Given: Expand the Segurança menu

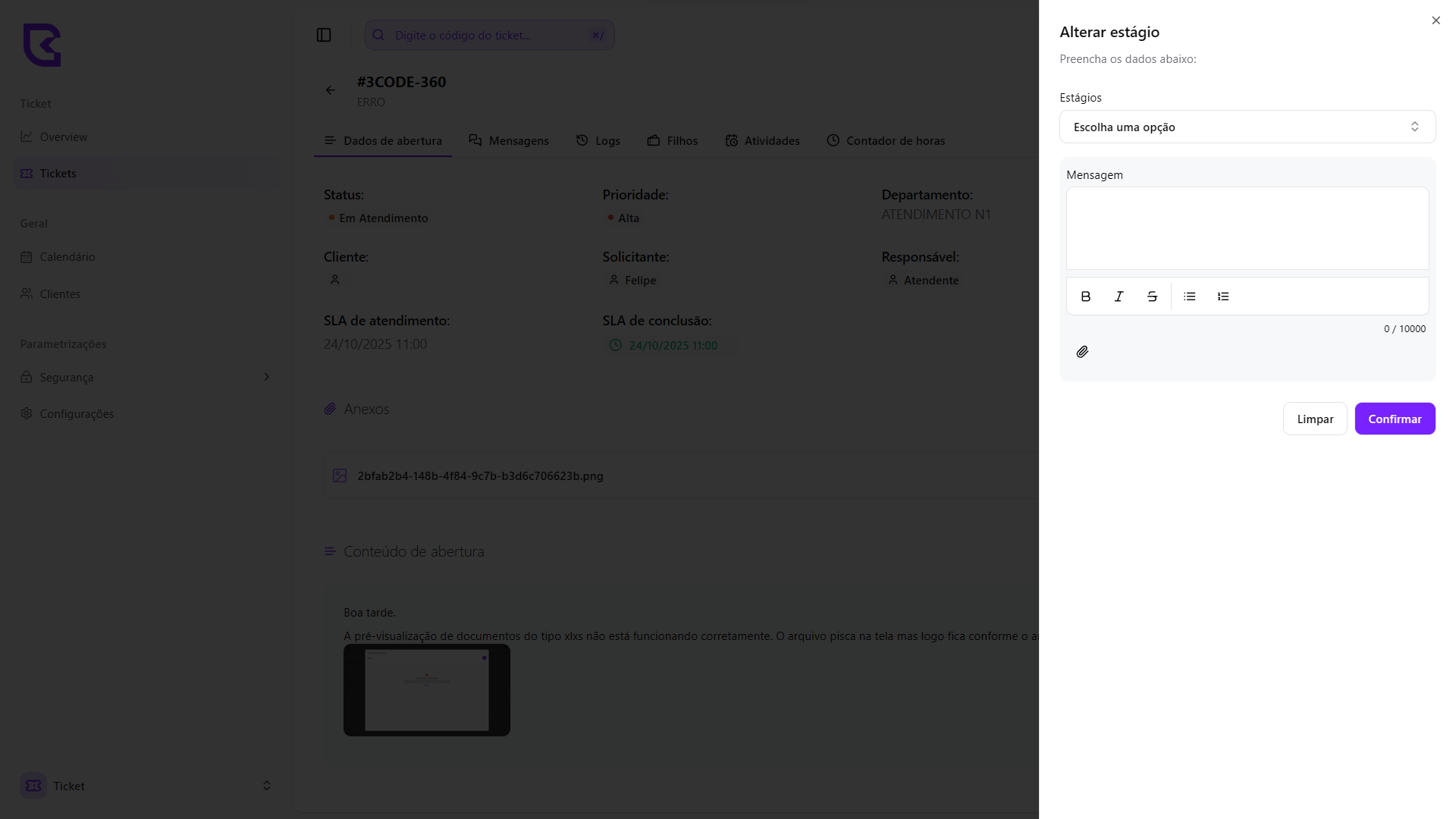Looking at the screenshot, I should [x=144, y=377].
